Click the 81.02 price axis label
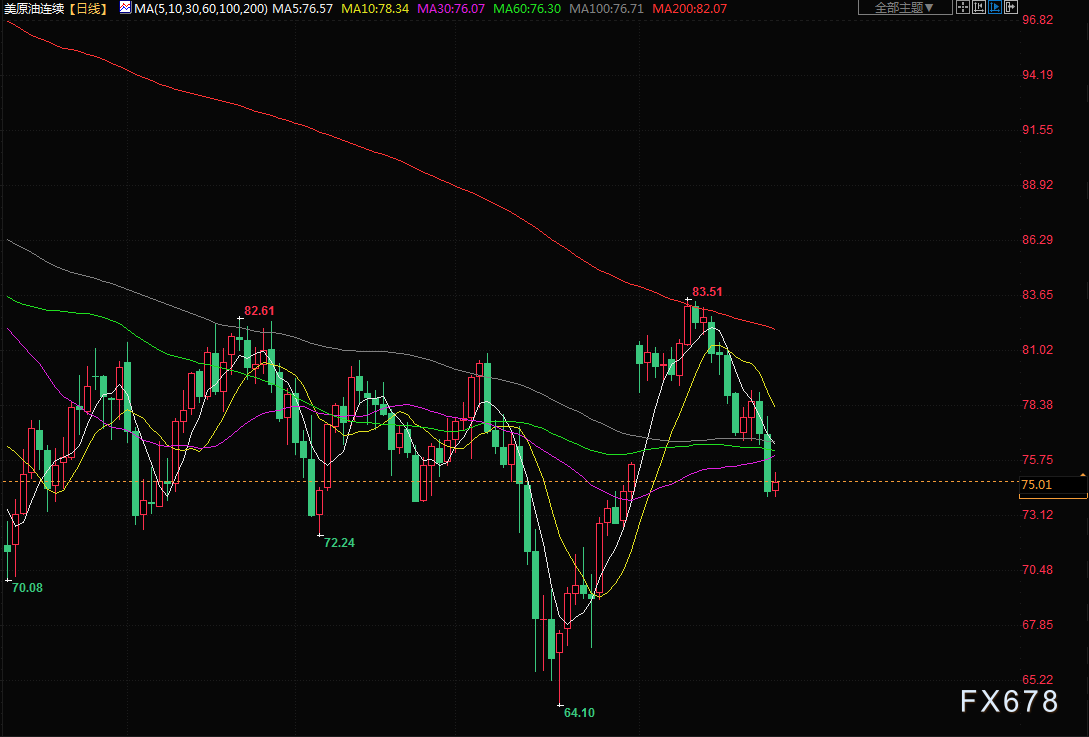The width and height of the screenshot is (1089, 737). (1038, 349)
